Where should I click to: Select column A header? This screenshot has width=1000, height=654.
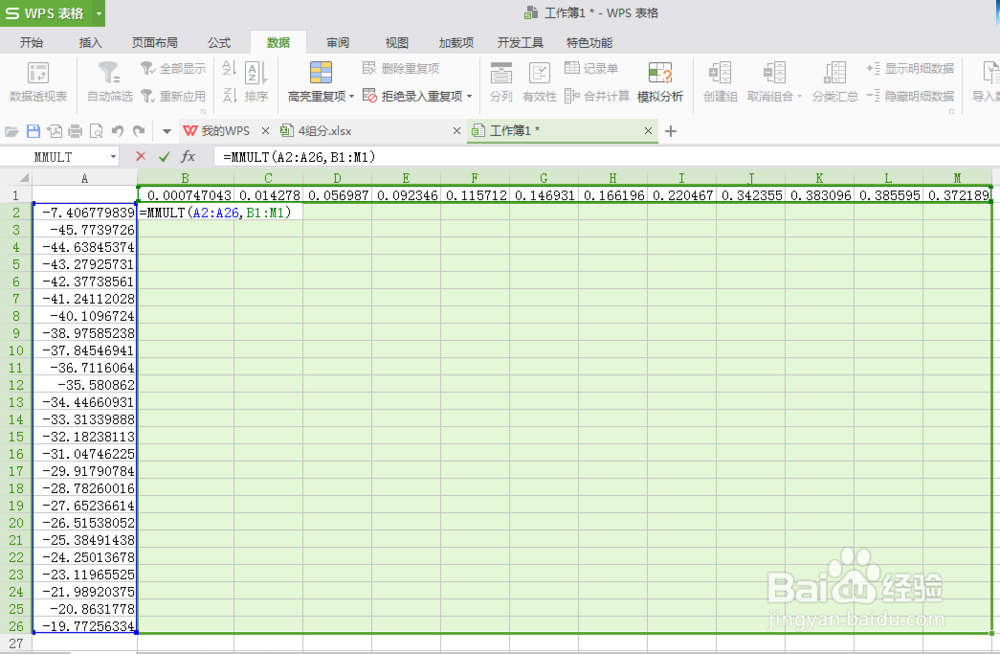click(85, 178)
